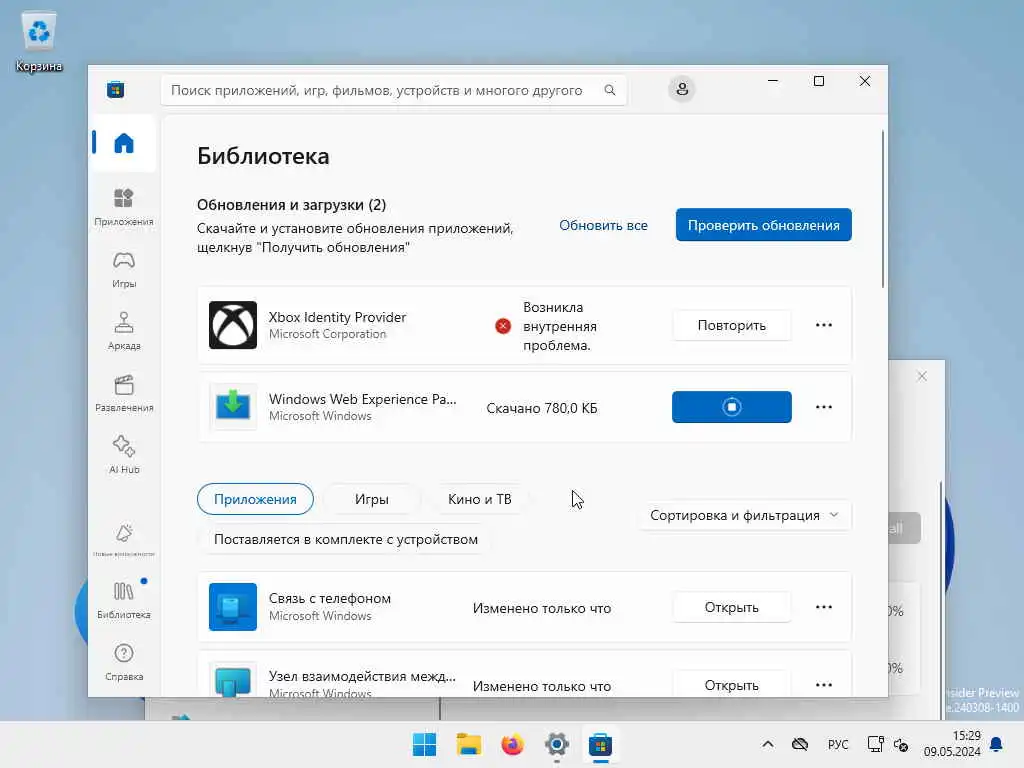Click Повторить for Xbox Identity Provider
The height and width of the screenshot is (768, 1024).
point(731,325)
